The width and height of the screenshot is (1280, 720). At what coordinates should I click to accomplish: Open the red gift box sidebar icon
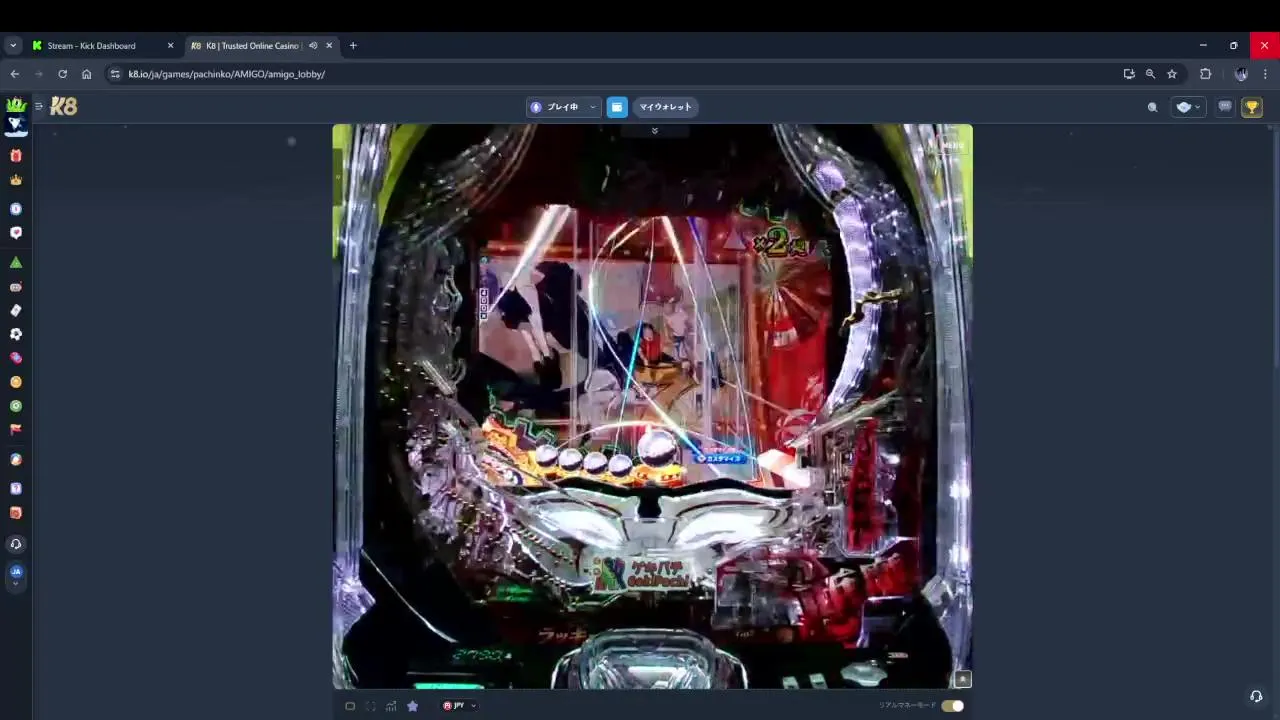[15, 156]
